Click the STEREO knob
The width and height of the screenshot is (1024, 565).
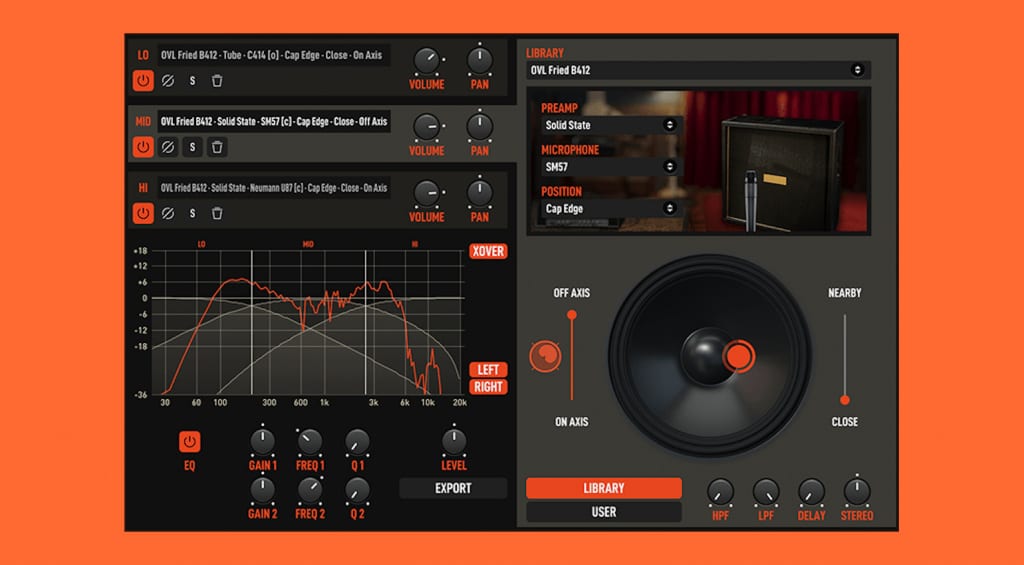[856, 492]
